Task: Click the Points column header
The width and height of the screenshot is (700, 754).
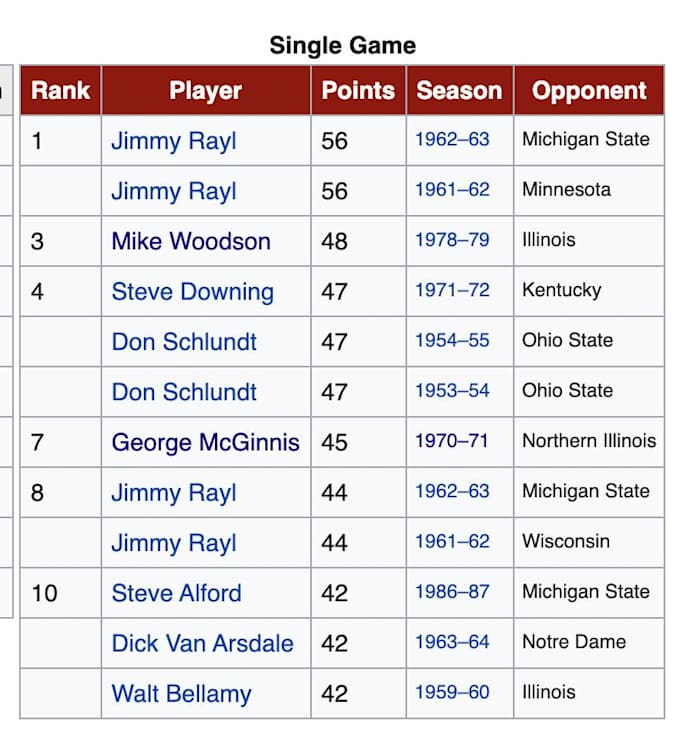Action: point(358,91)
